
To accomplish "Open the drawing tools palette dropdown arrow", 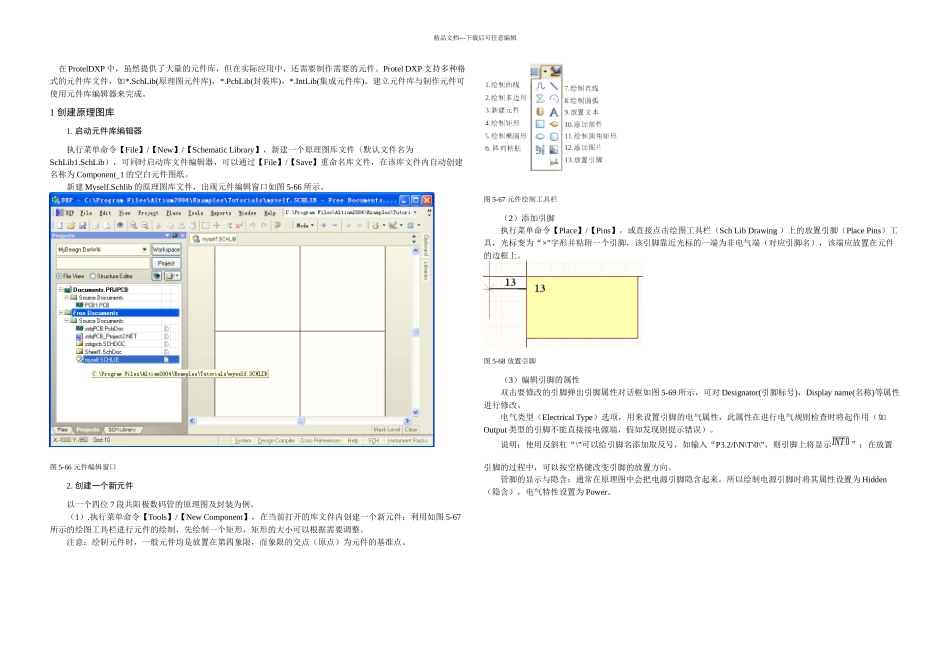I will [545, 72].
